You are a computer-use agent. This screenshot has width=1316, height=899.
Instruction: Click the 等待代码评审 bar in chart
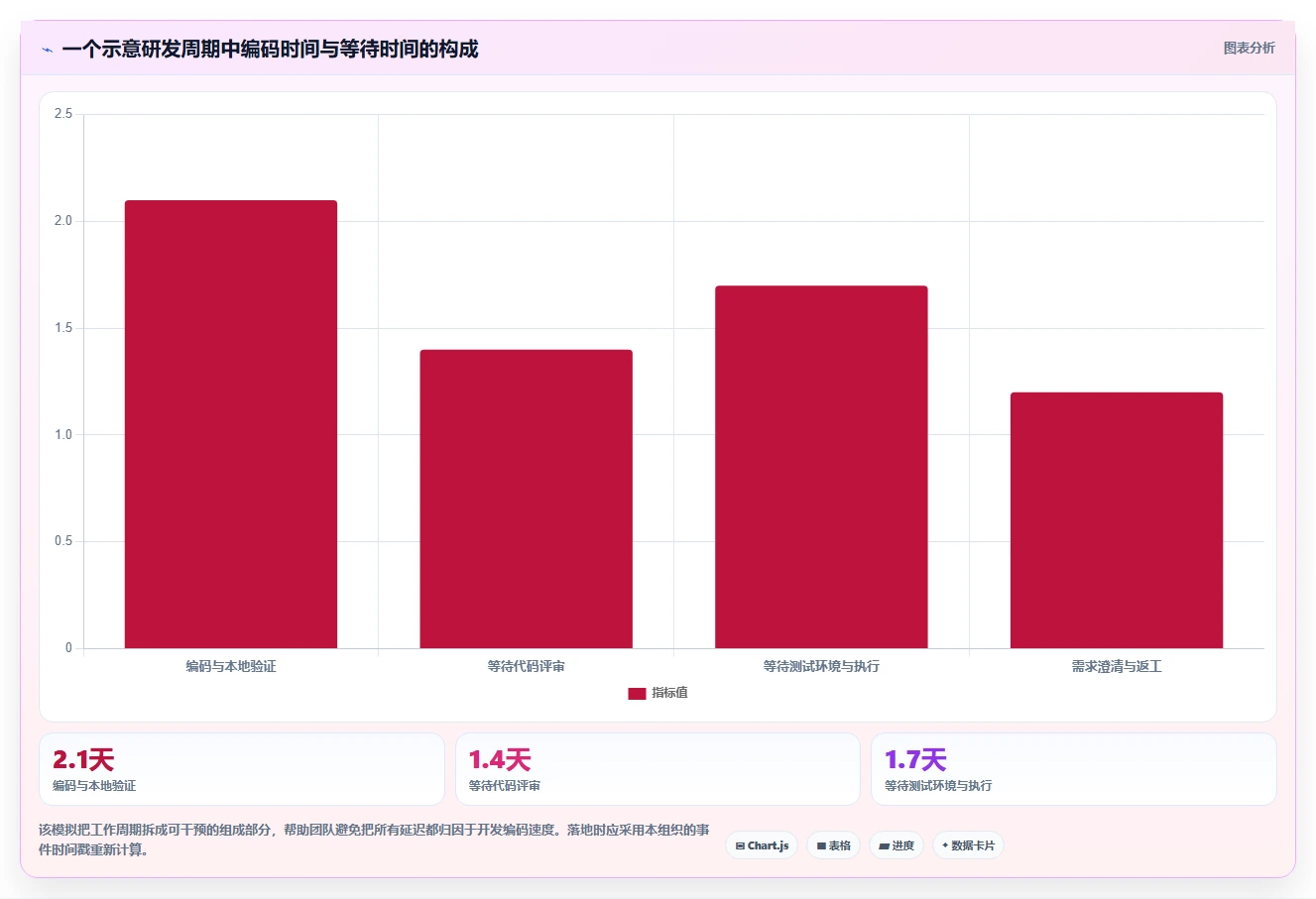[526, 499]
